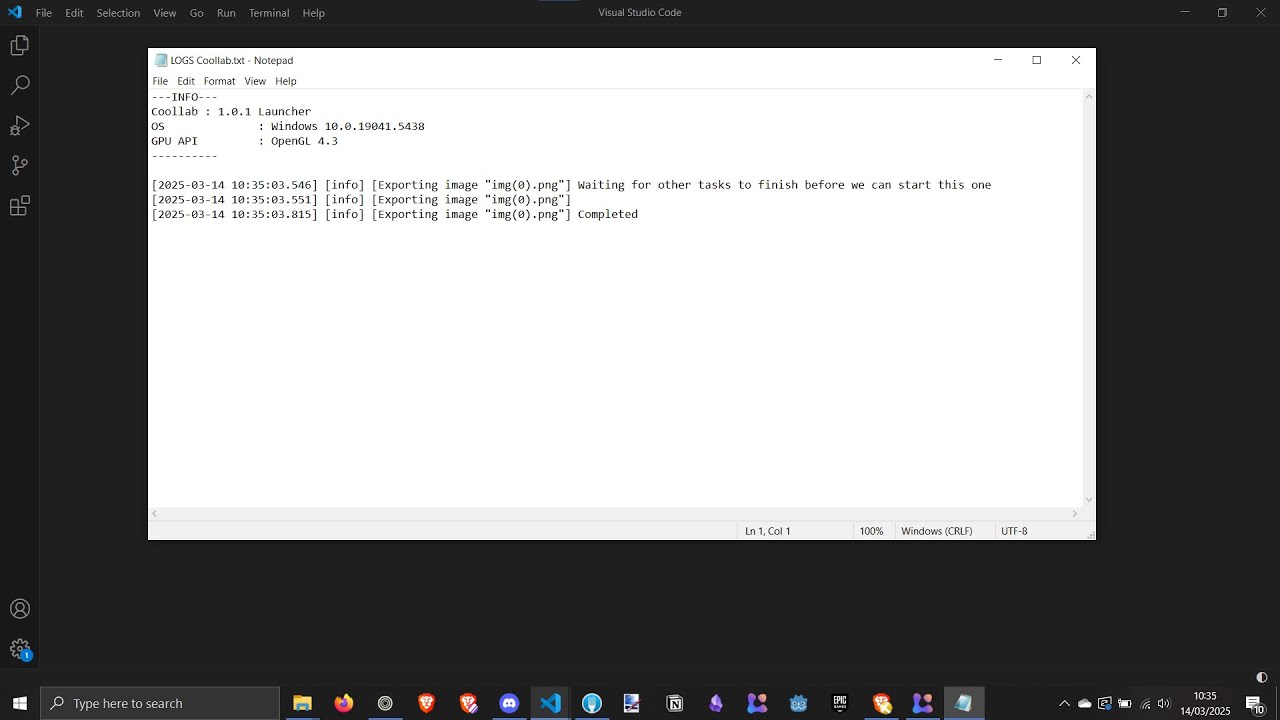
Task: Launch Firefox from the taskbar
Action: (344, 703)
